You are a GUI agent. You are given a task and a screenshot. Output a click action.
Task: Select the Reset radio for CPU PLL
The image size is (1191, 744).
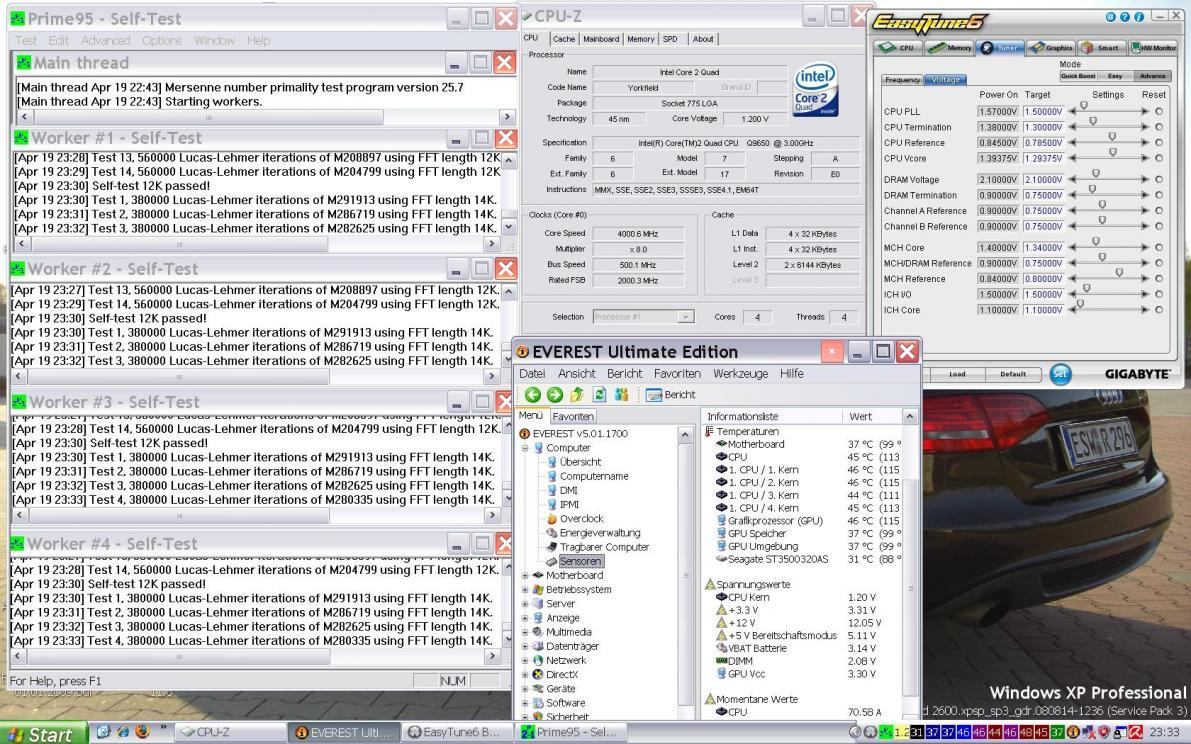[1159, 112]
